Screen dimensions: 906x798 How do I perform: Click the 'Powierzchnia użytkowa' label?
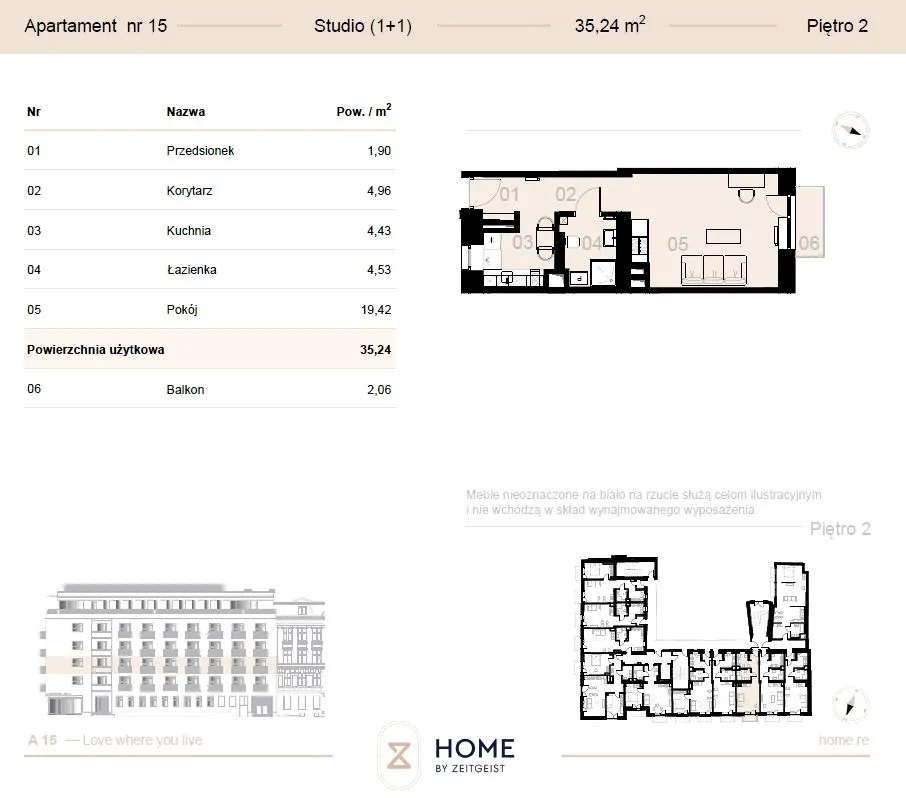[95, 350]
